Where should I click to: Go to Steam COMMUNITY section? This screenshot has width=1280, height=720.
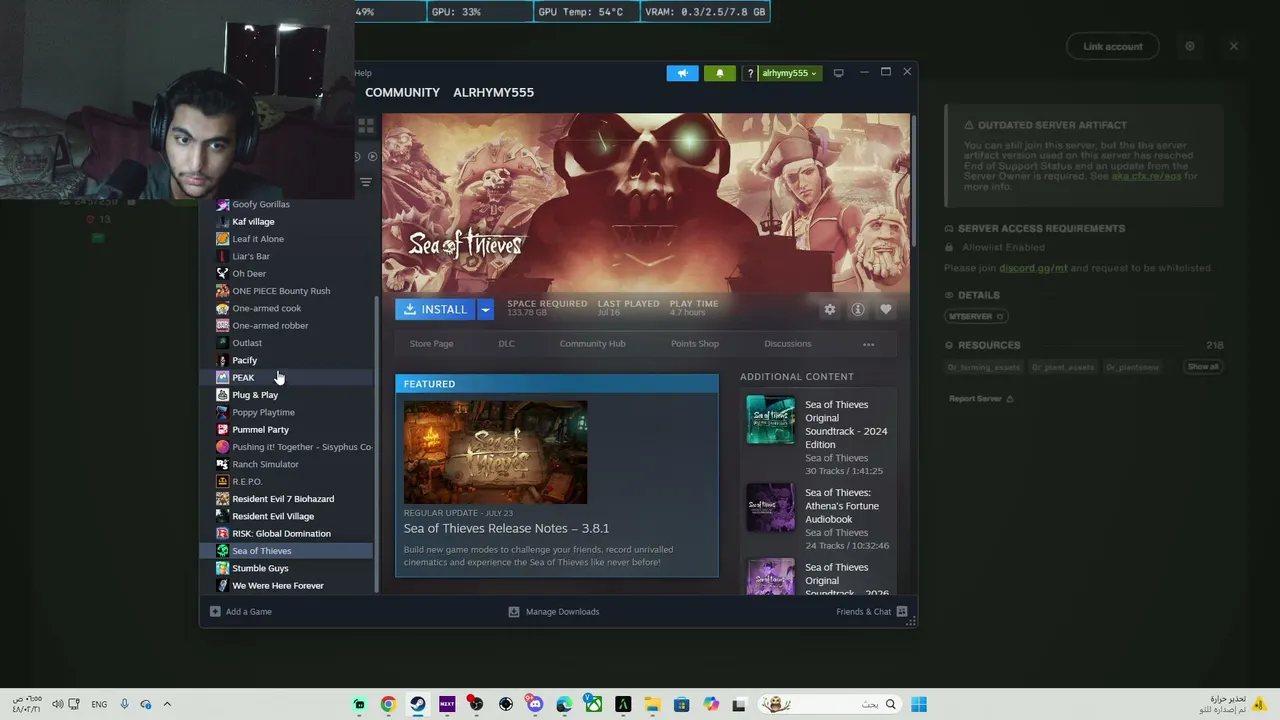402,92
